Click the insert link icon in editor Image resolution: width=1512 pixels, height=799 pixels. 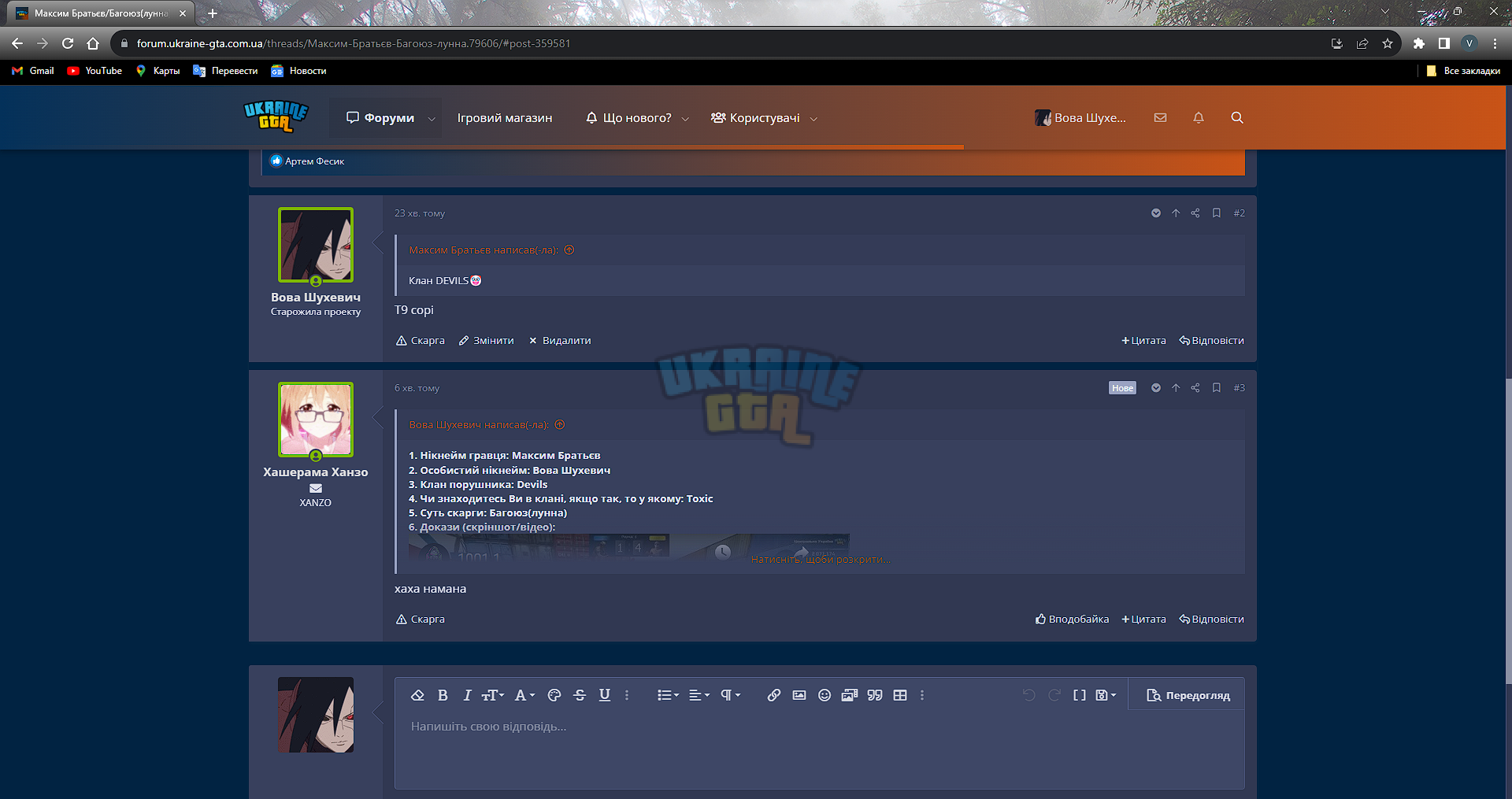774,695
